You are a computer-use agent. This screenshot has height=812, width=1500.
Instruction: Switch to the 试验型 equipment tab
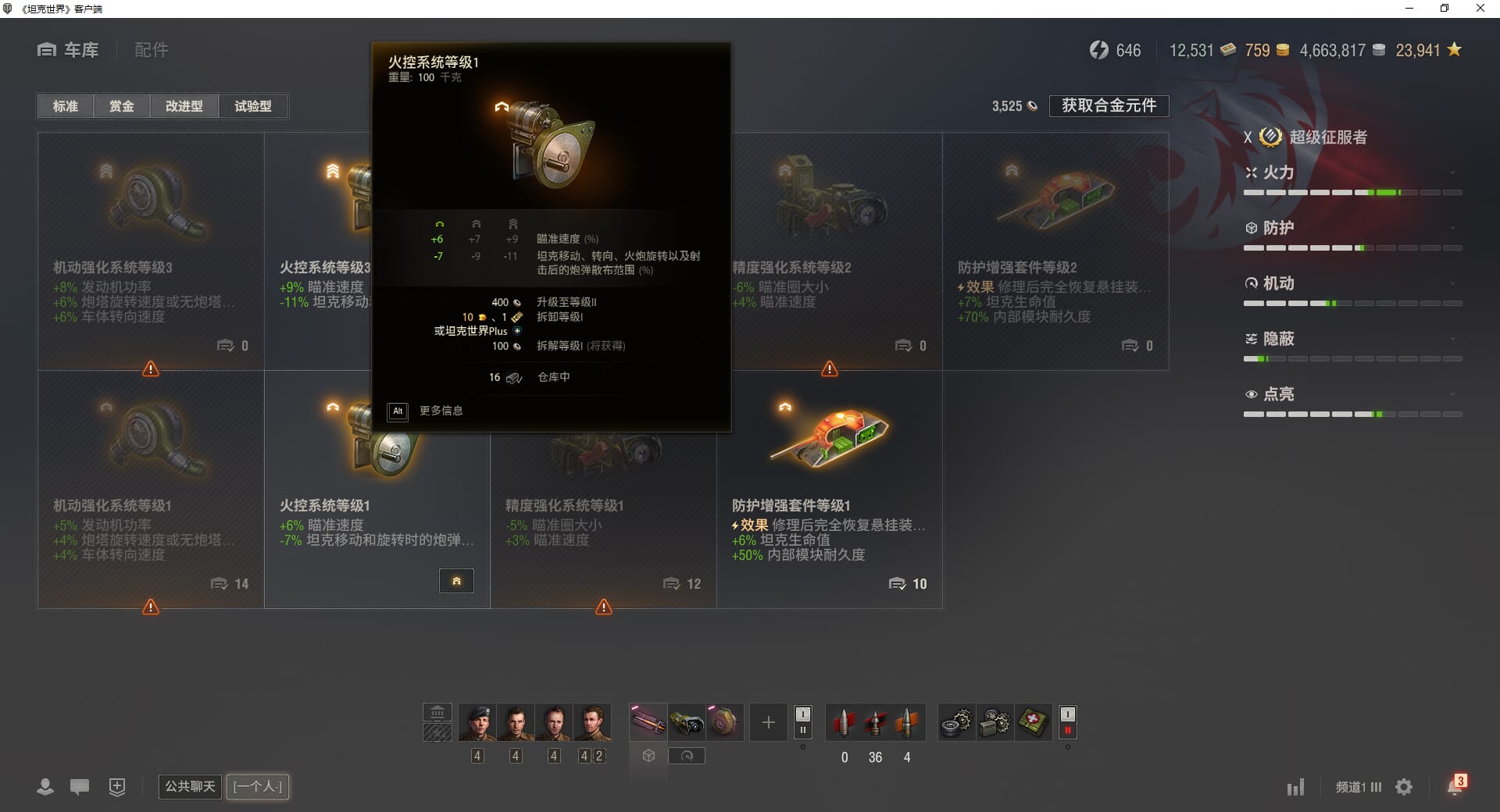(253, 106)
